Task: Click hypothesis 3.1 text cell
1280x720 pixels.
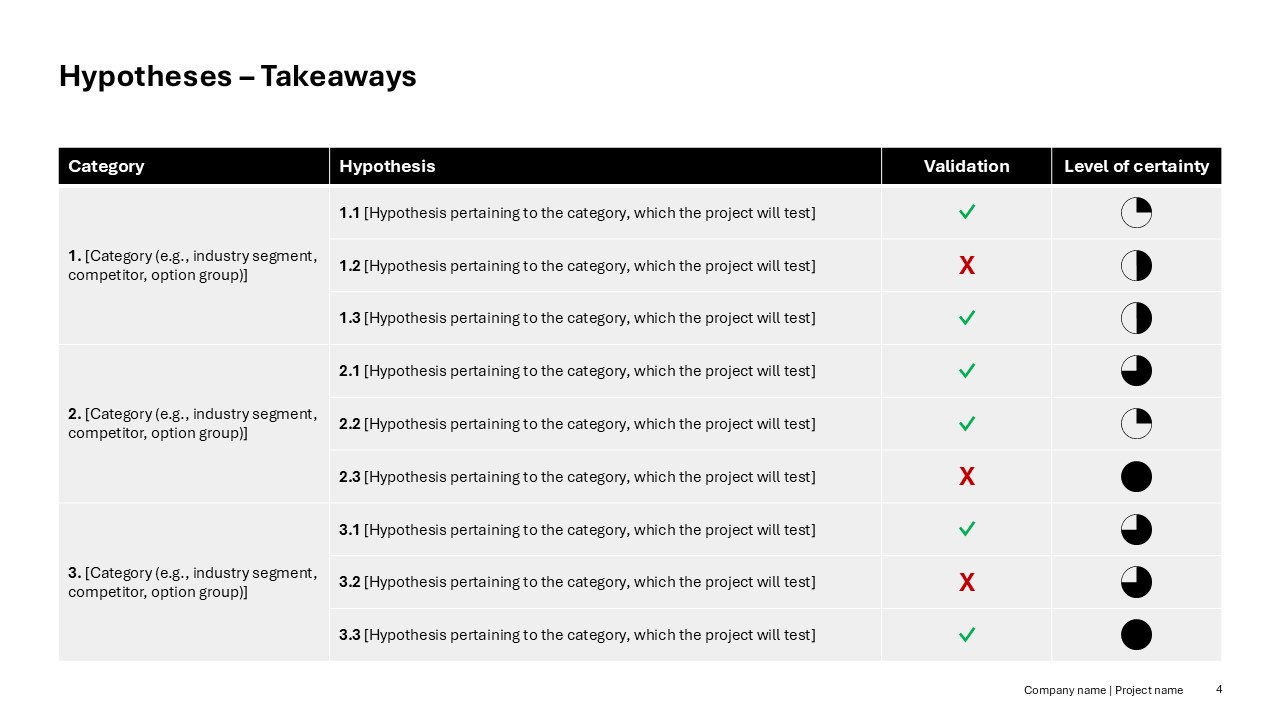Action: click(578, 530)
